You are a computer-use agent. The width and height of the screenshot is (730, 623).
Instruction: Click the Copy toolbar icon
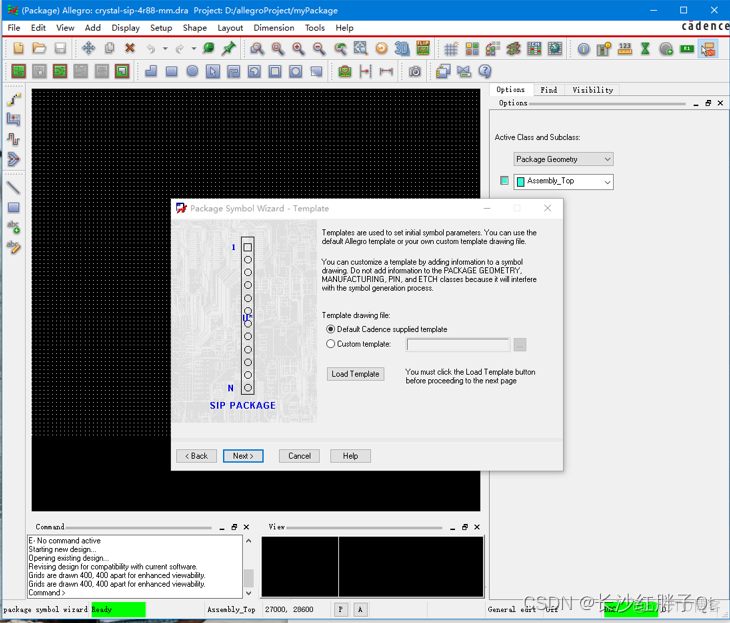point(109,48)
